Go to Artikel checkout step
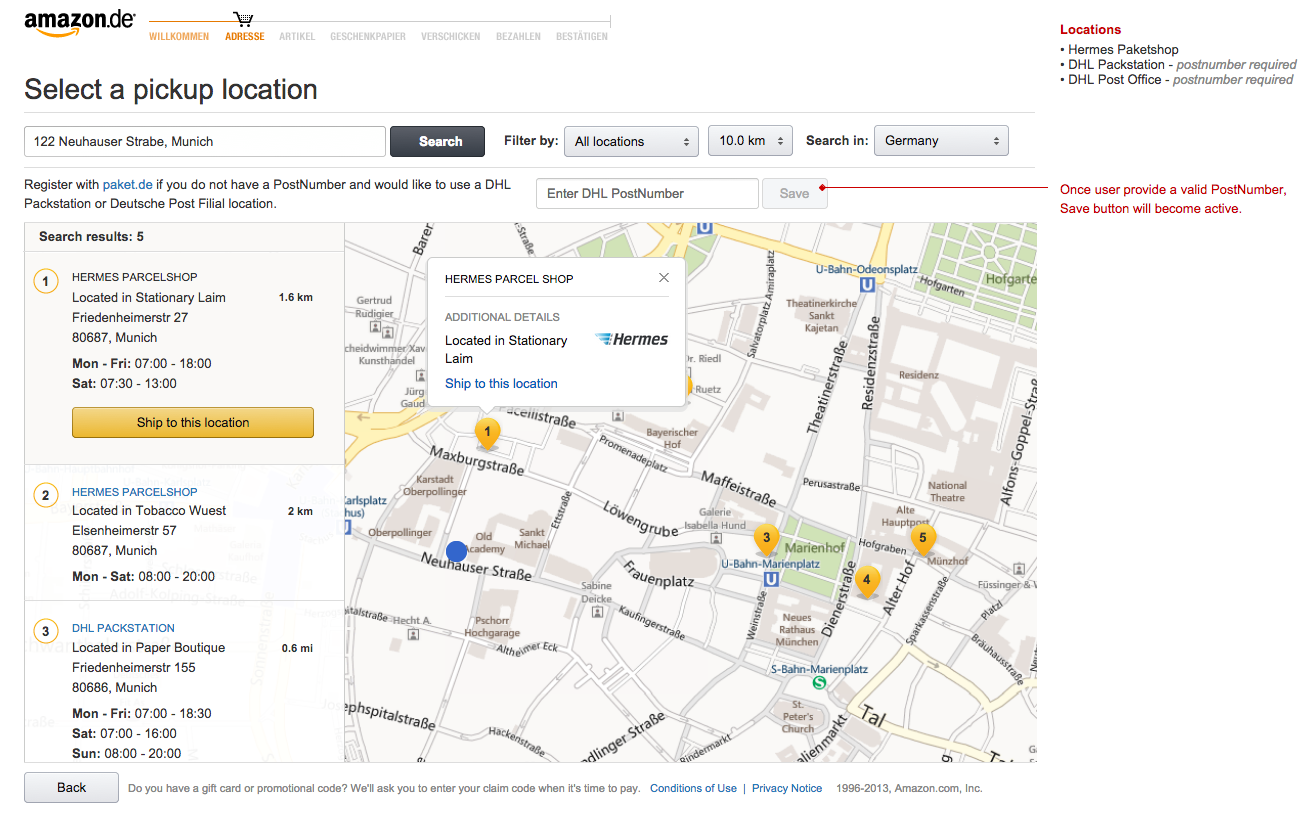Image resolution: width=1306 pixels, height=840 pixels. pyautogui.click(x=297, y=37)
